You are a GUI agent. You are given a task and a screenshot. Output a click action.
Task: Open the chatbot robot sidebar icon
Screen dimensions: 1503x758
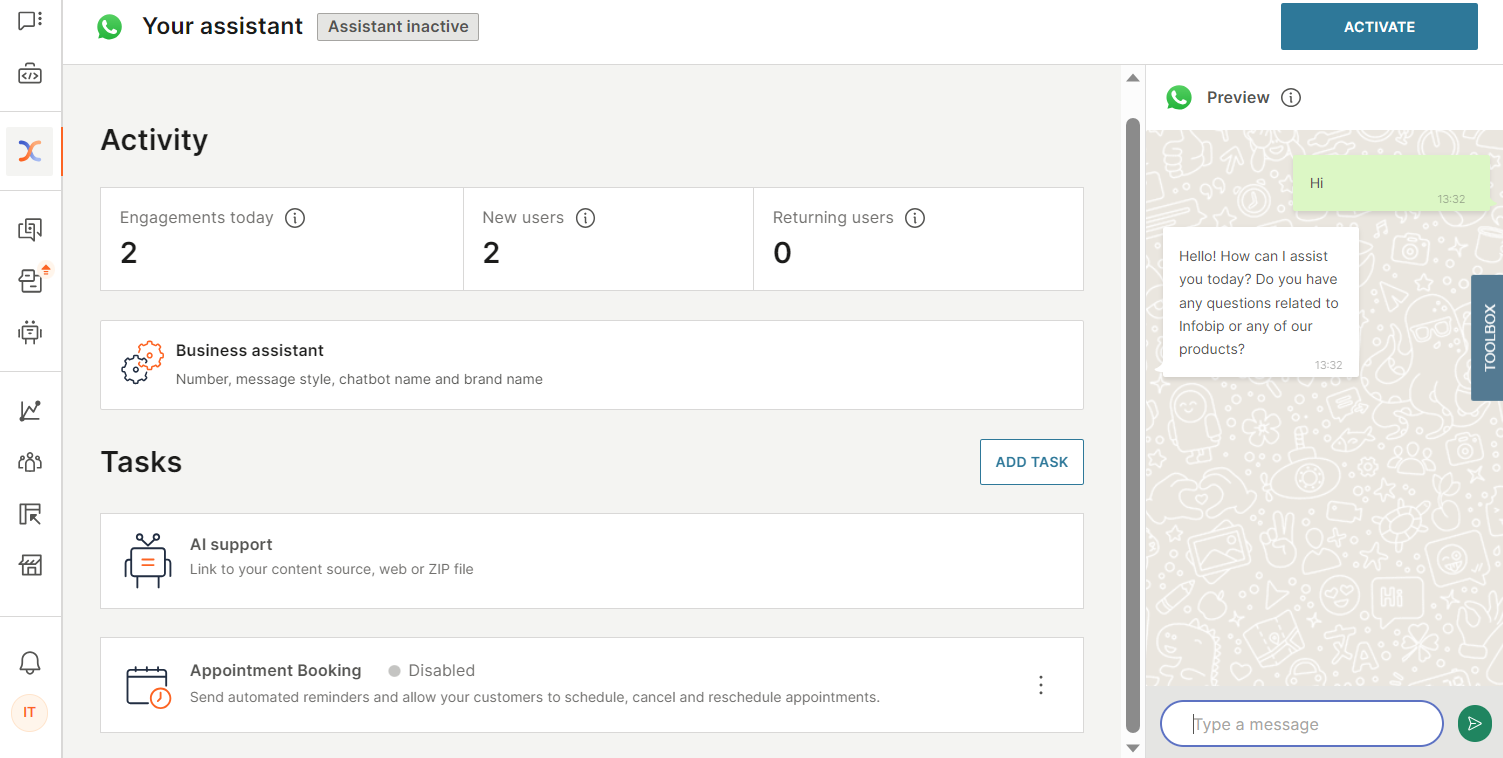coord(30,331)
